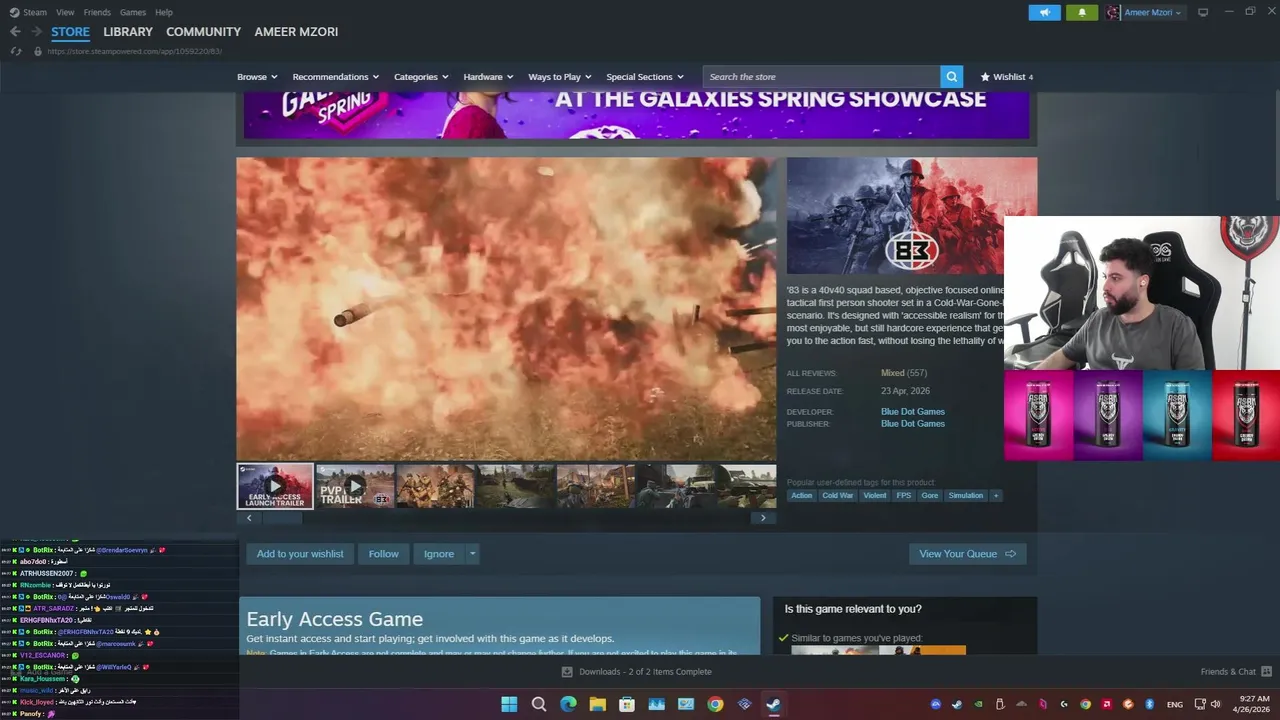Screen dimensions: 1280x720
Task: Open the Windows Start menu
Action: (509, 704)
